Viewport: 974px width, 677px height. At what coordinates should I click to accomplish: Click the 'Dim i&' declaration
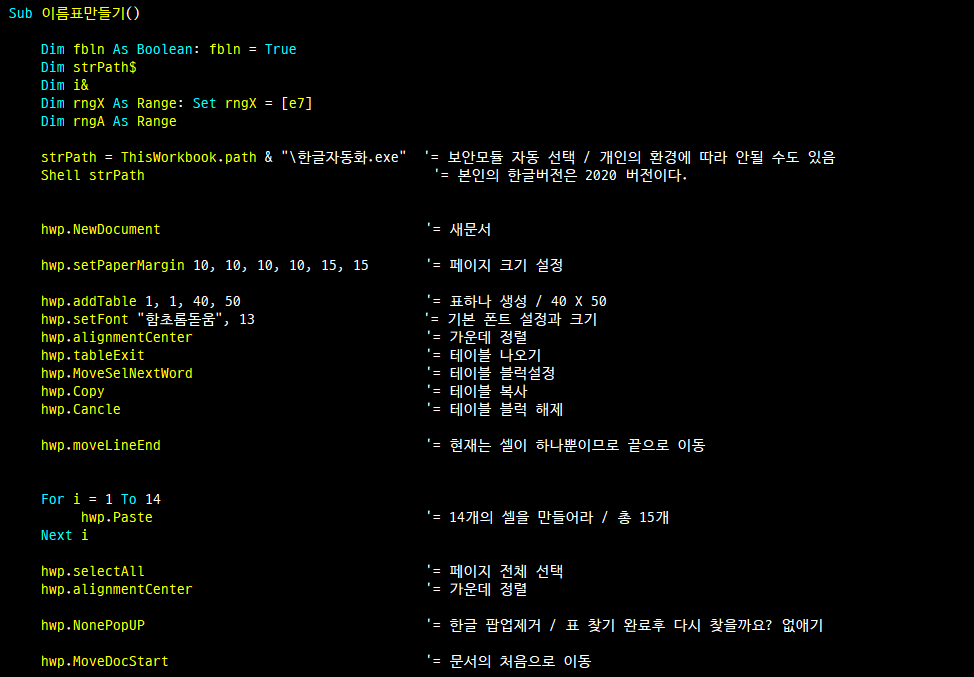coord(65,85)
